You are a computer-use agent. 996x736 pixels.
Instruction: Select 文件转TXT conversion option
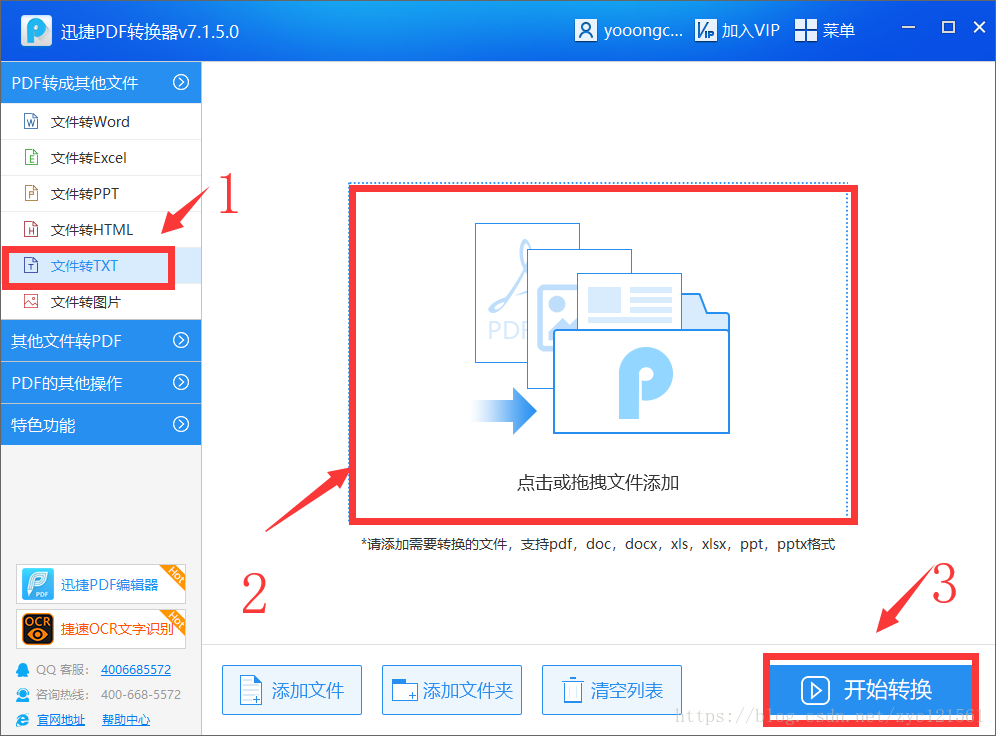point(101,265)
